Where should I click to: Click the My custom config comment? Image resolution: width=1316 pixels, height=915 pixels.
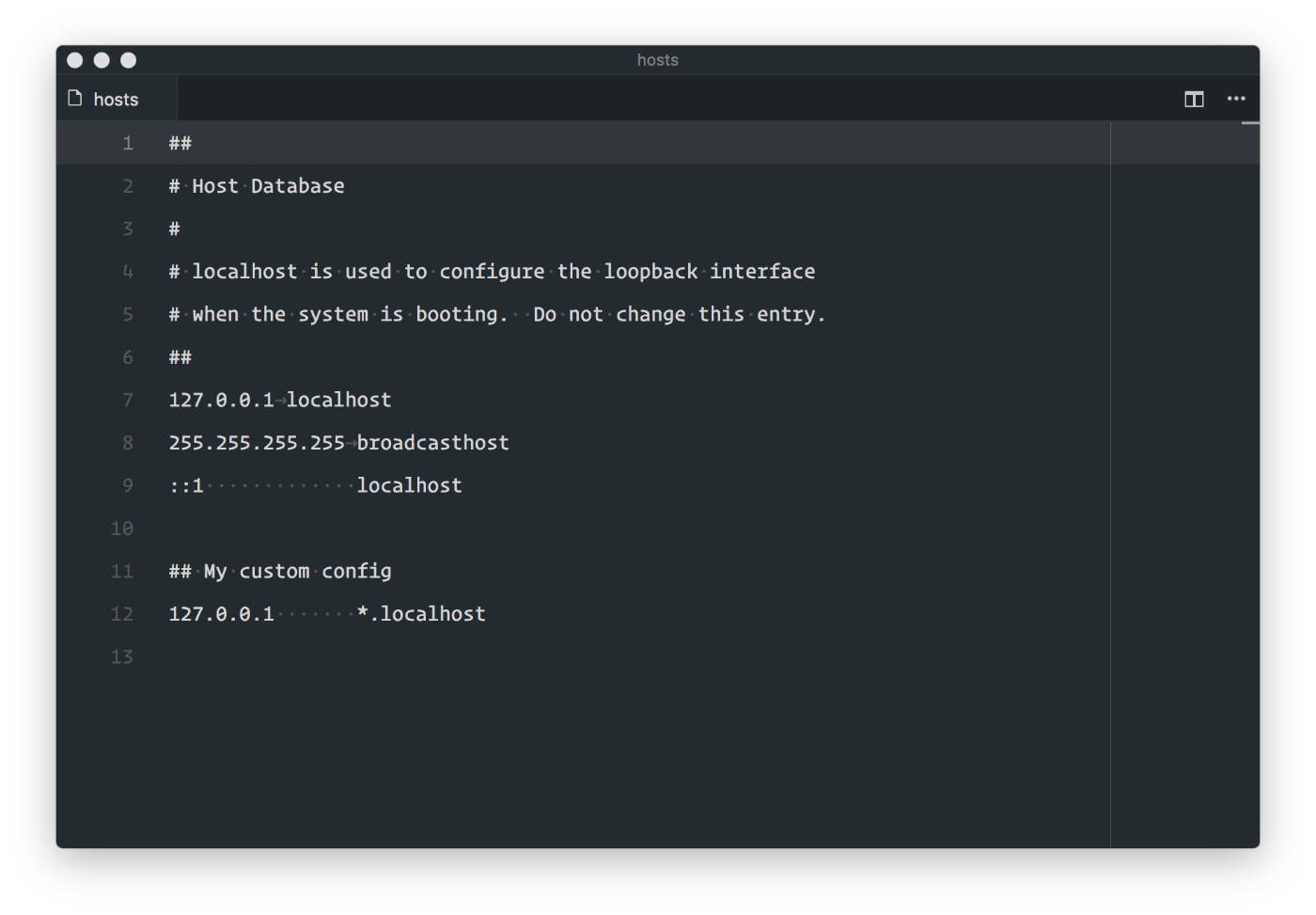(279, 570)
